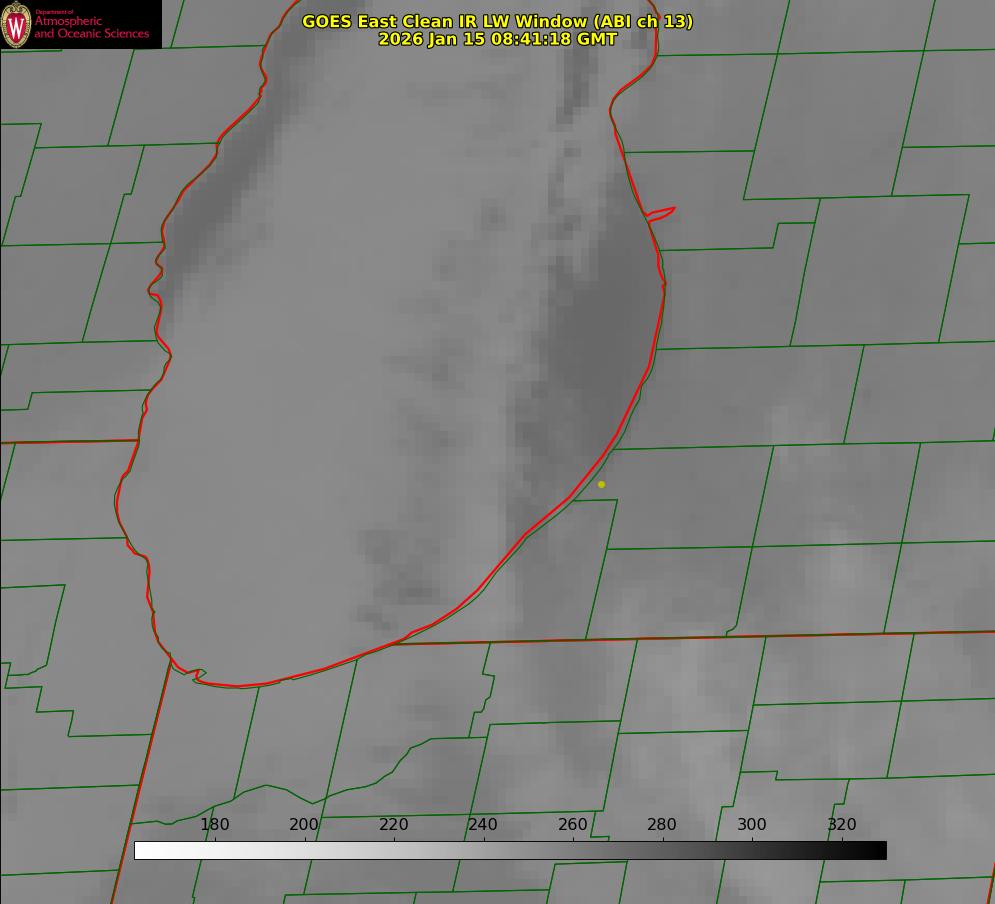Click the 180 colorbar label
Viewport: 995px width, 904px height.
[x=214, y=824]
